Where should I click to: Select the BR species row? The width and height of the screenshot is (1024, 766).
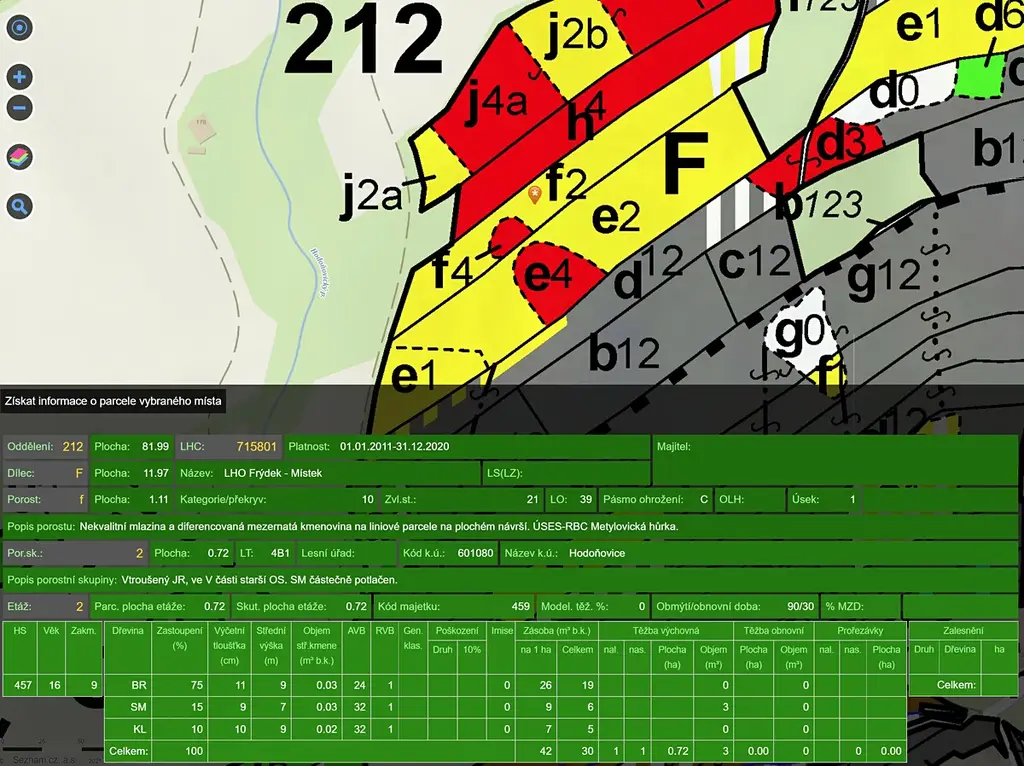pyautogui.click(x=140, y=685)
